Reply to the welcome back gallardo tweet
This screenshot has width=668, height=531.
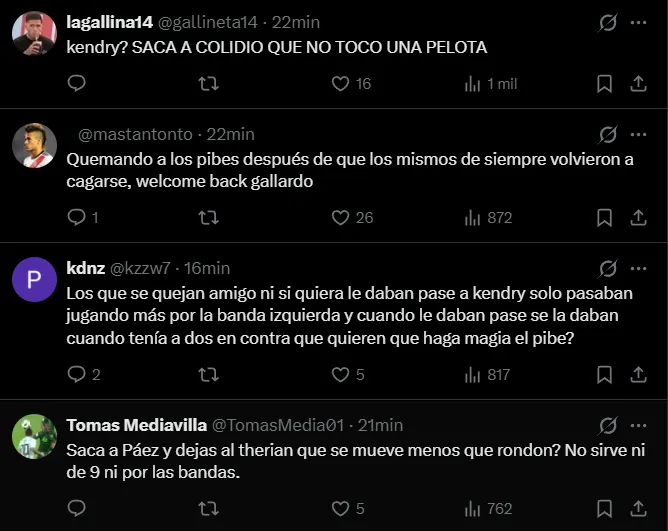click(x=77, y=217)
